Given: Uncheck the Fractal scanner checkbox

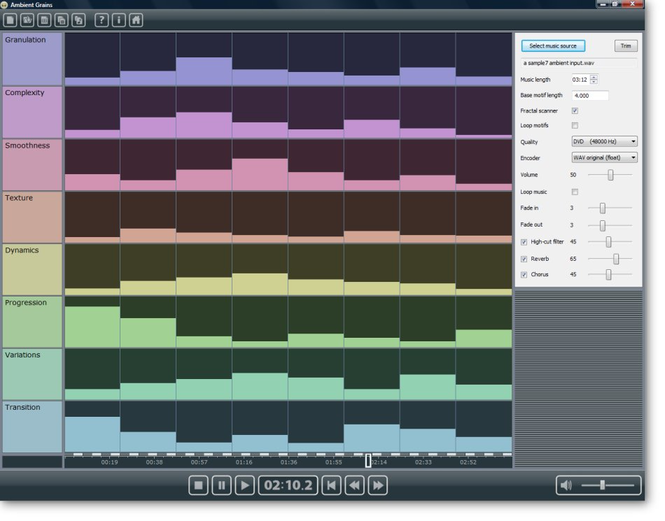Looking at the screenshot, I should point(575,111).
